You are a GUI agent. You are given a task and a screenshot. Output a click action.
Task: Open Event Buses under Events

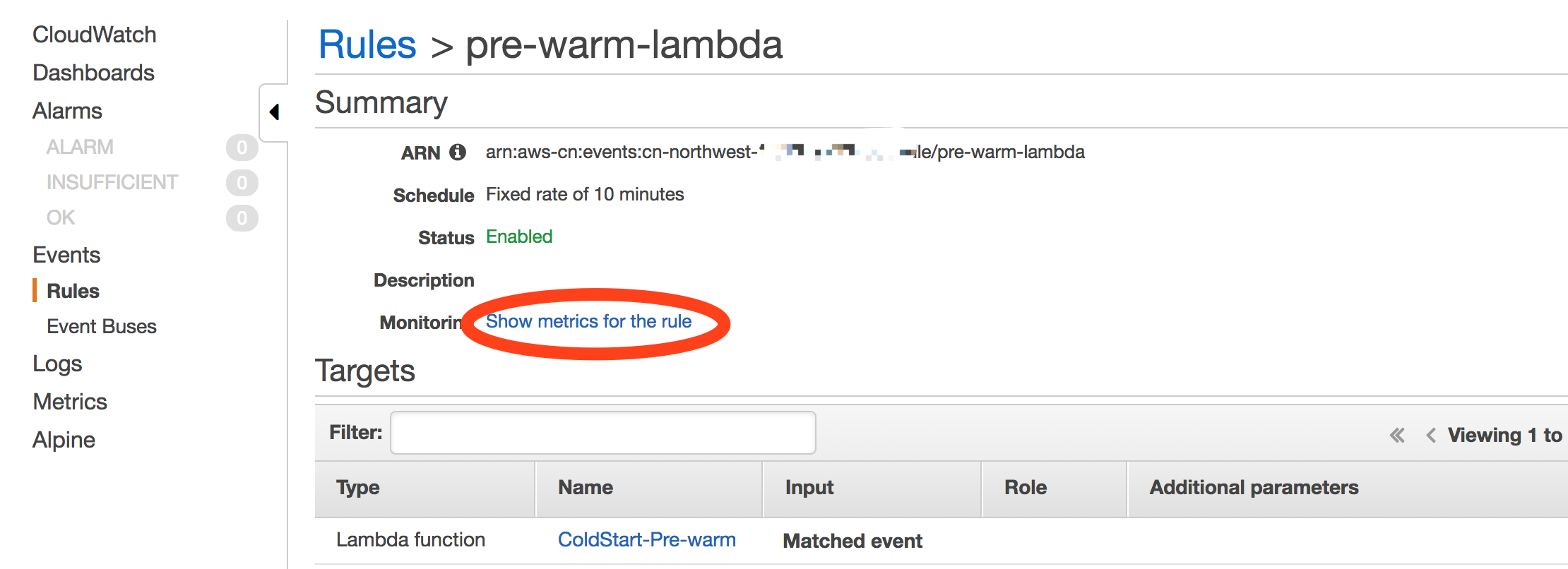coord(102,326)
